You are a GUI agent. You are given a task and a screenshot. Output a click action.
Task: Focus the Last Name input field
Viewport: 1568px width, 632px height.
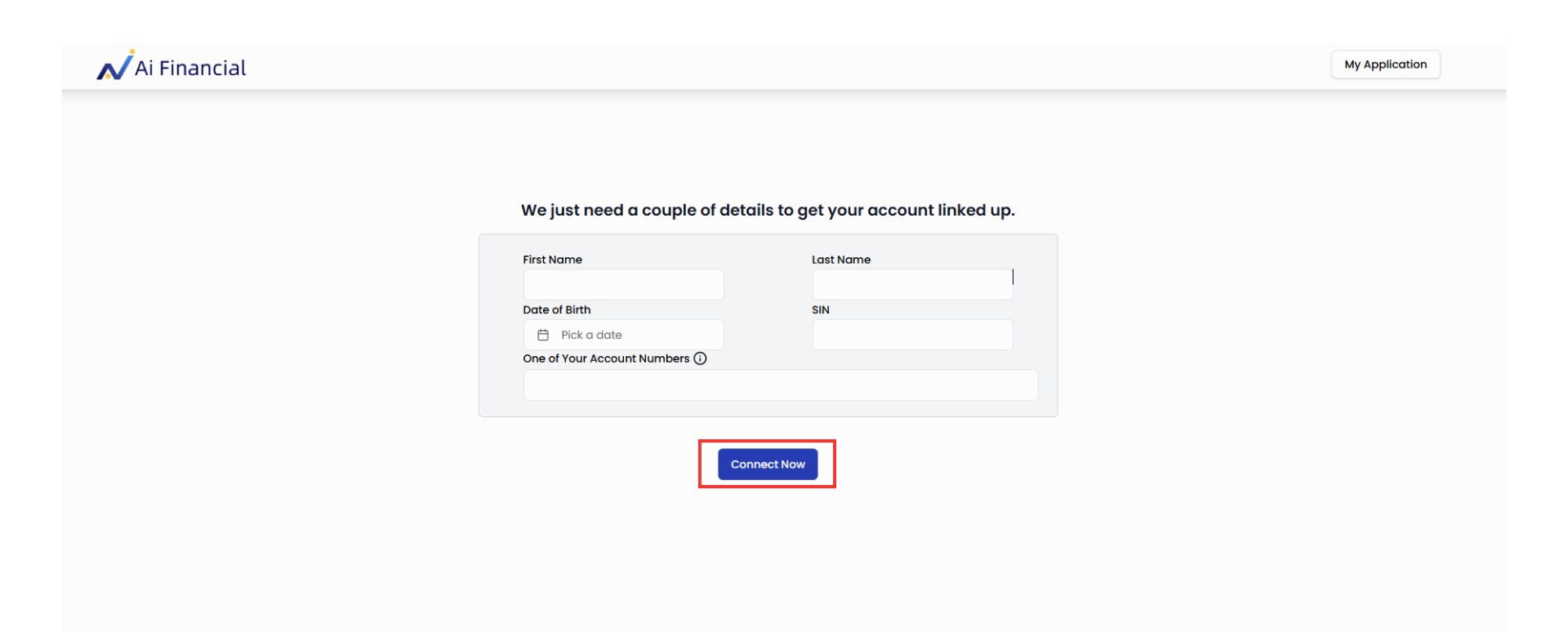click(x=911, y=285)
